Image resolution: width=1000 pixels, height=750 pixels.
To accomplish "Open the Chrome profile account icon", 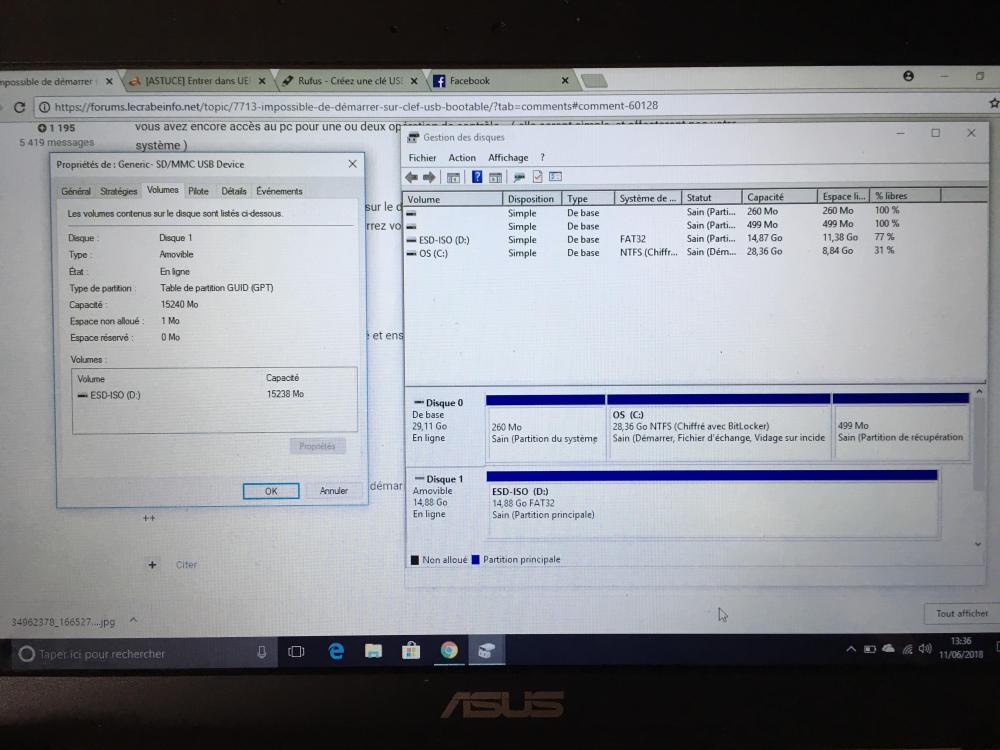I will pos(908,77).
